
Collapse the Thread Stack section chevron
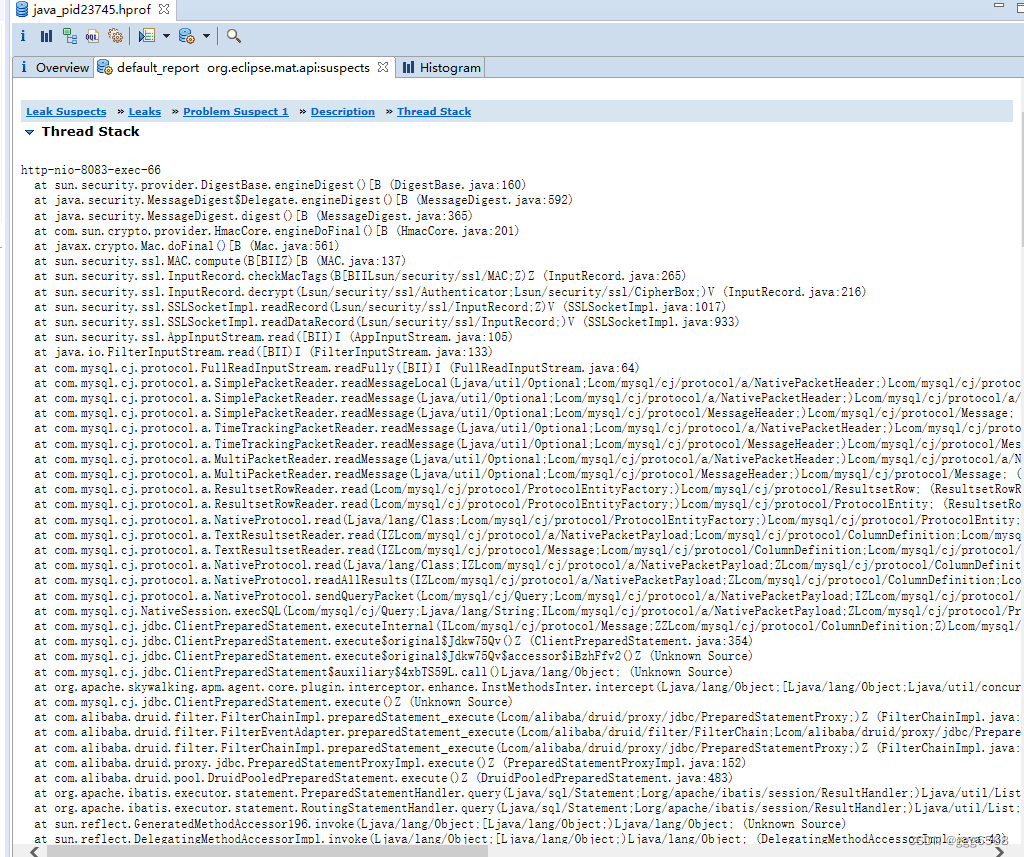coord(29,131)
